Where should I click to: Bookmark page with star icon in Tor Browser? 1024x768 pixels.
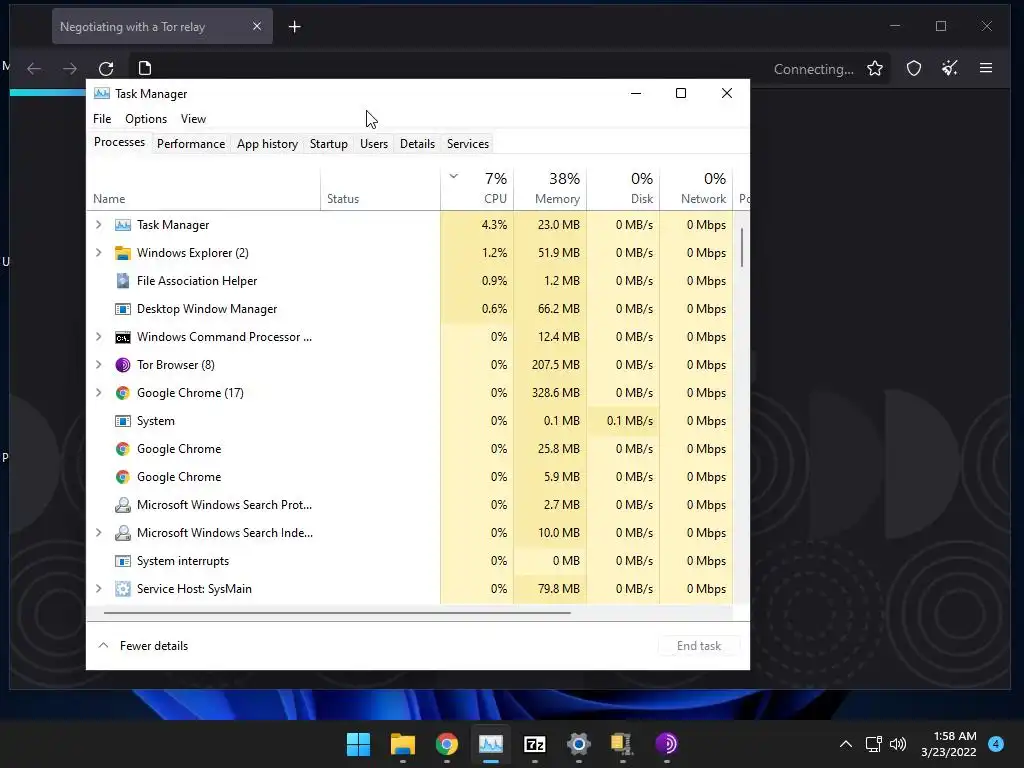pyautogui.click(x=875, y=69)
